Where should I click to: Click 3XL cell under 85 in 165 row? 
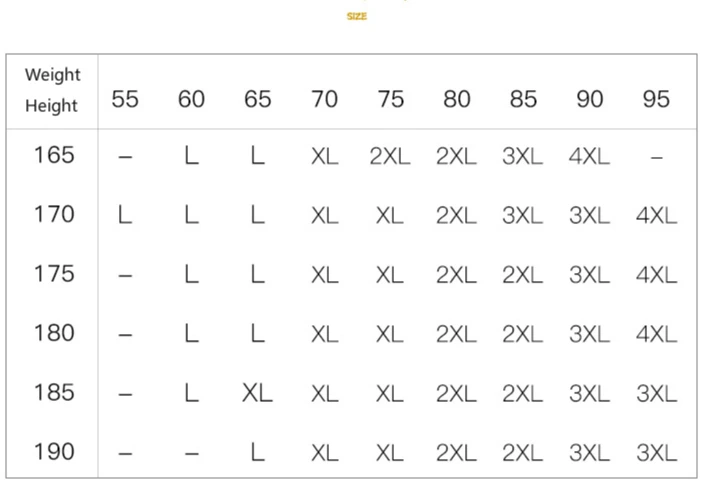pos(523,156)
